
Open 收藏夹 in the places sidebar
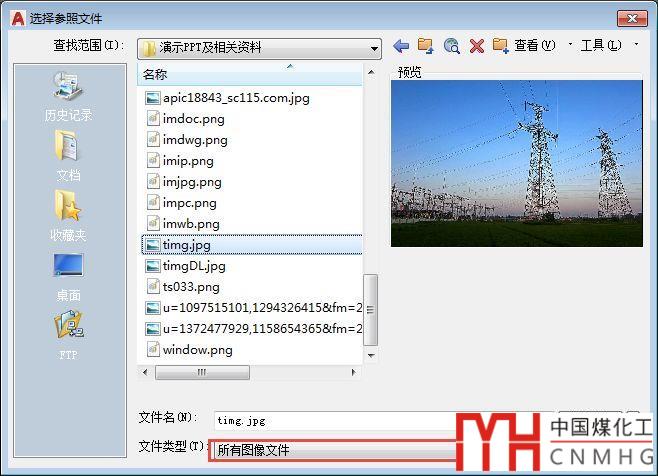(68, 215)
